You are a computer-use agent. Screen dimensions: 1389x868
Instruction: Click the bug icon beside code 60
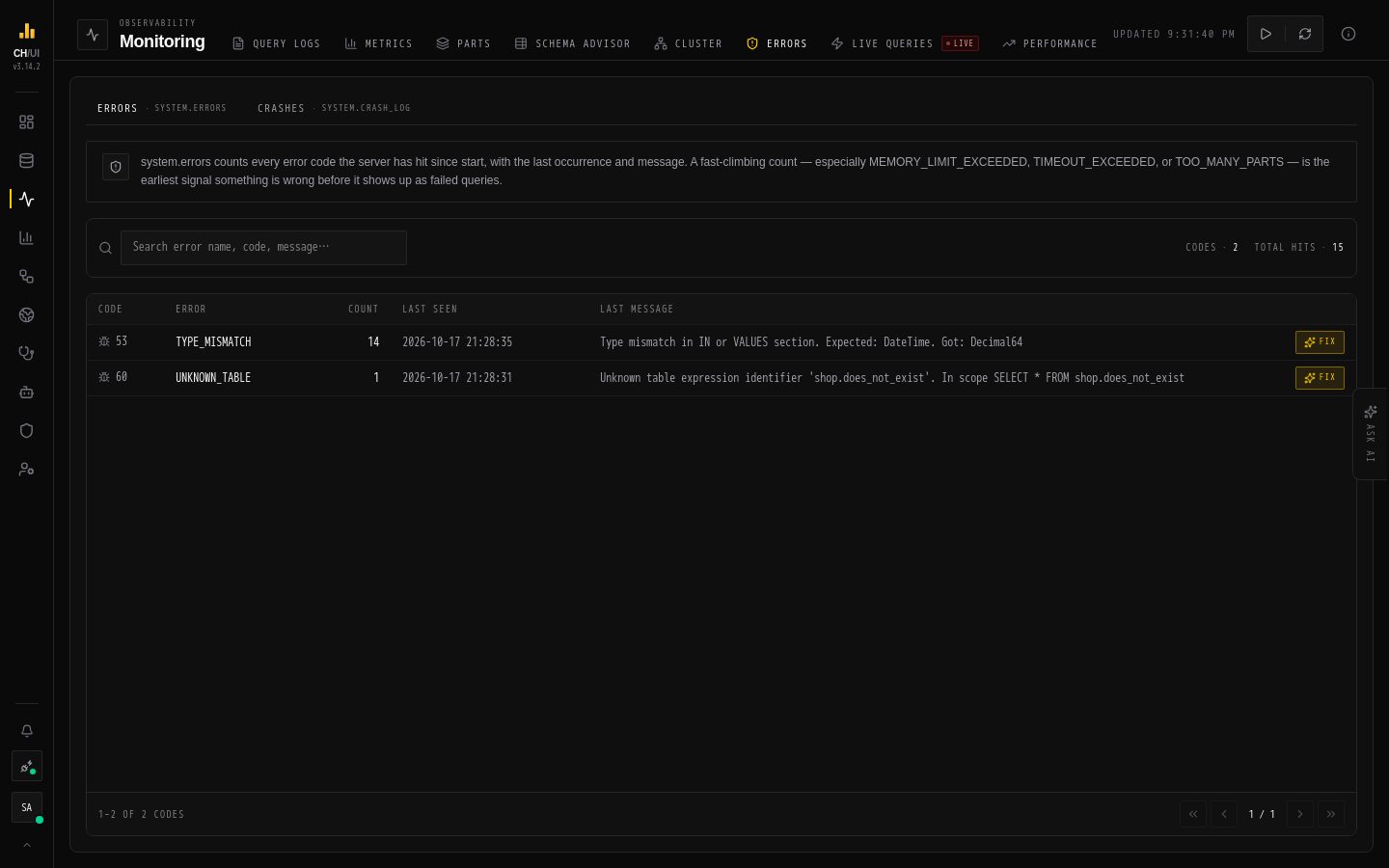104,377
